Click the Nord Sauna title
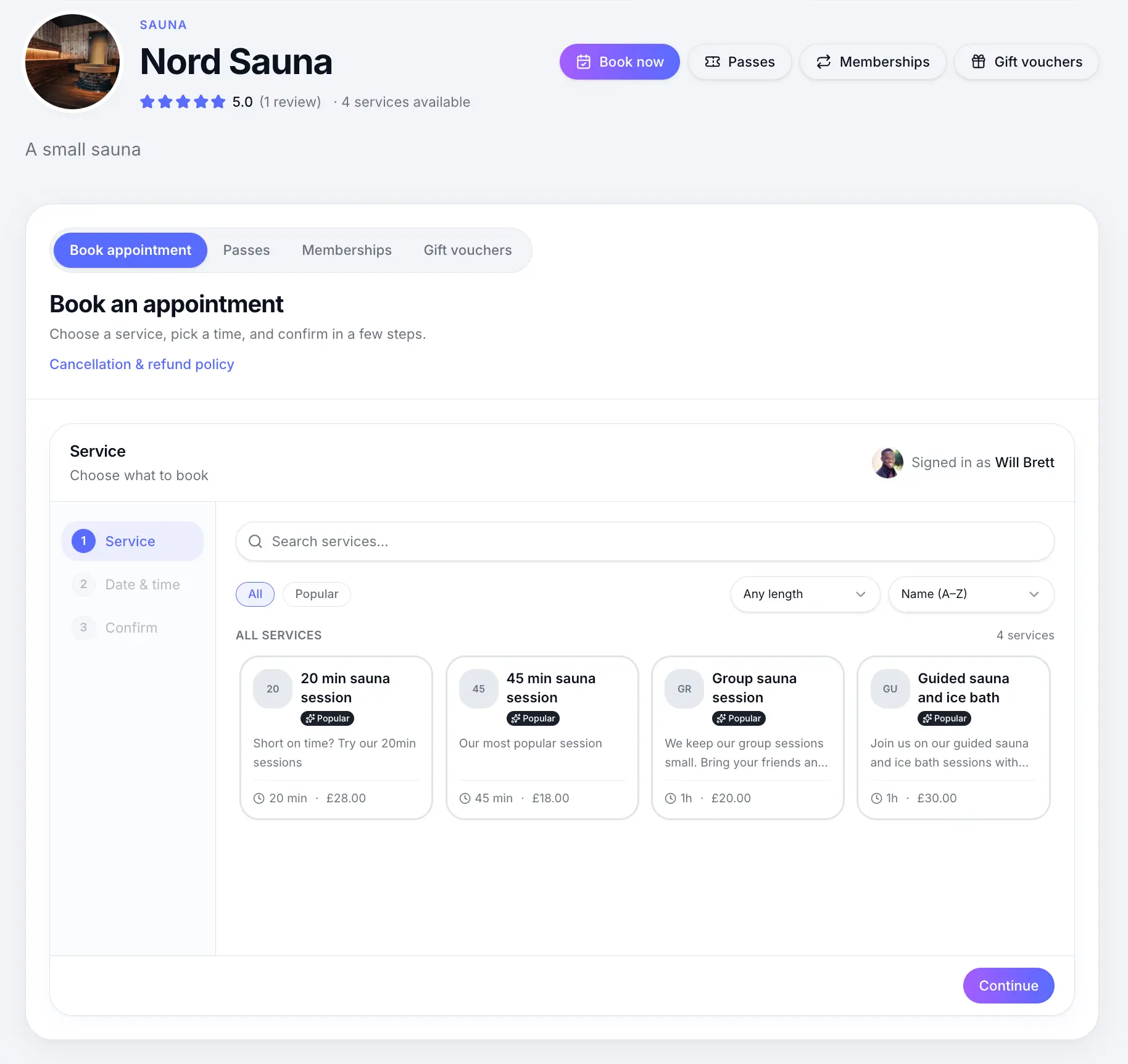The width and height of the screenshot is (1128, 1064). pos(236,62)
